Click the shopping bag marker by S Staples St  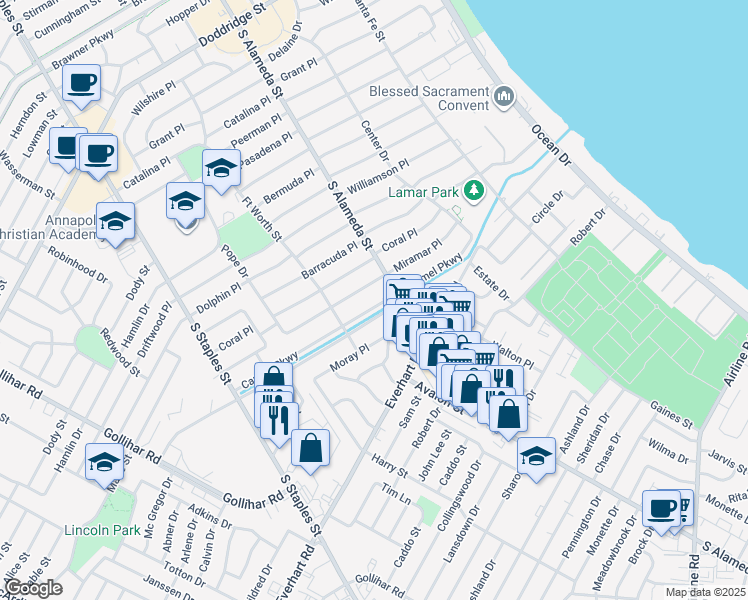(311, 449)
